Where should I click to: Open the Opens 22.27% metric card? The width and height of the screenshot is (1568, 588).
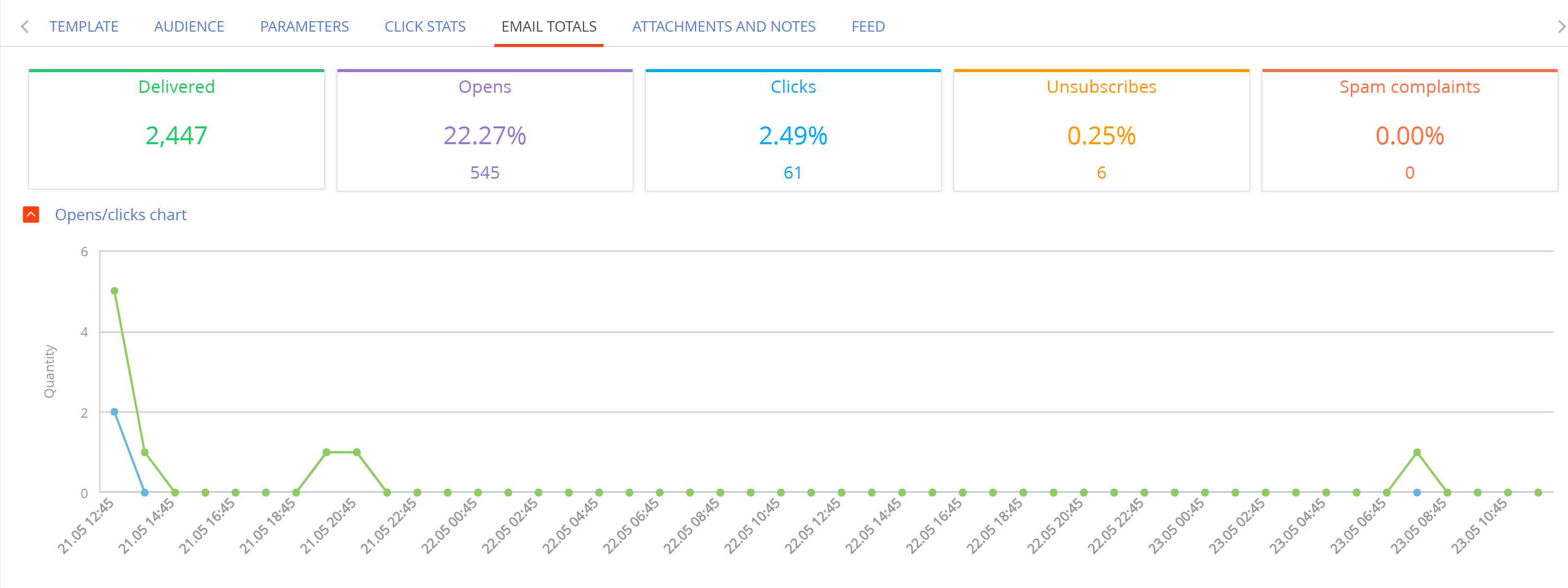485,130
